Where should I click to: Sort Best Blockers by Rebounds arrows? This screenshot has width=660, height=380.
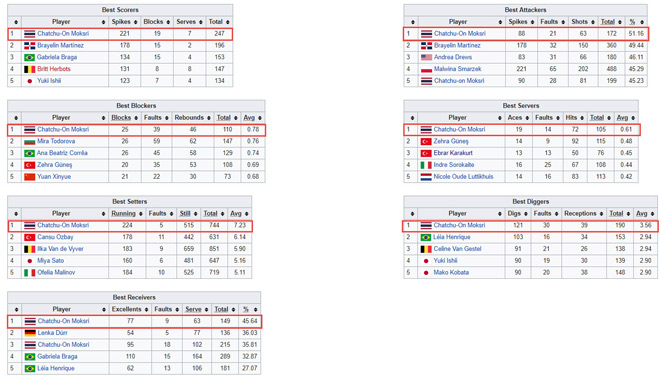(x=208, y=118)
